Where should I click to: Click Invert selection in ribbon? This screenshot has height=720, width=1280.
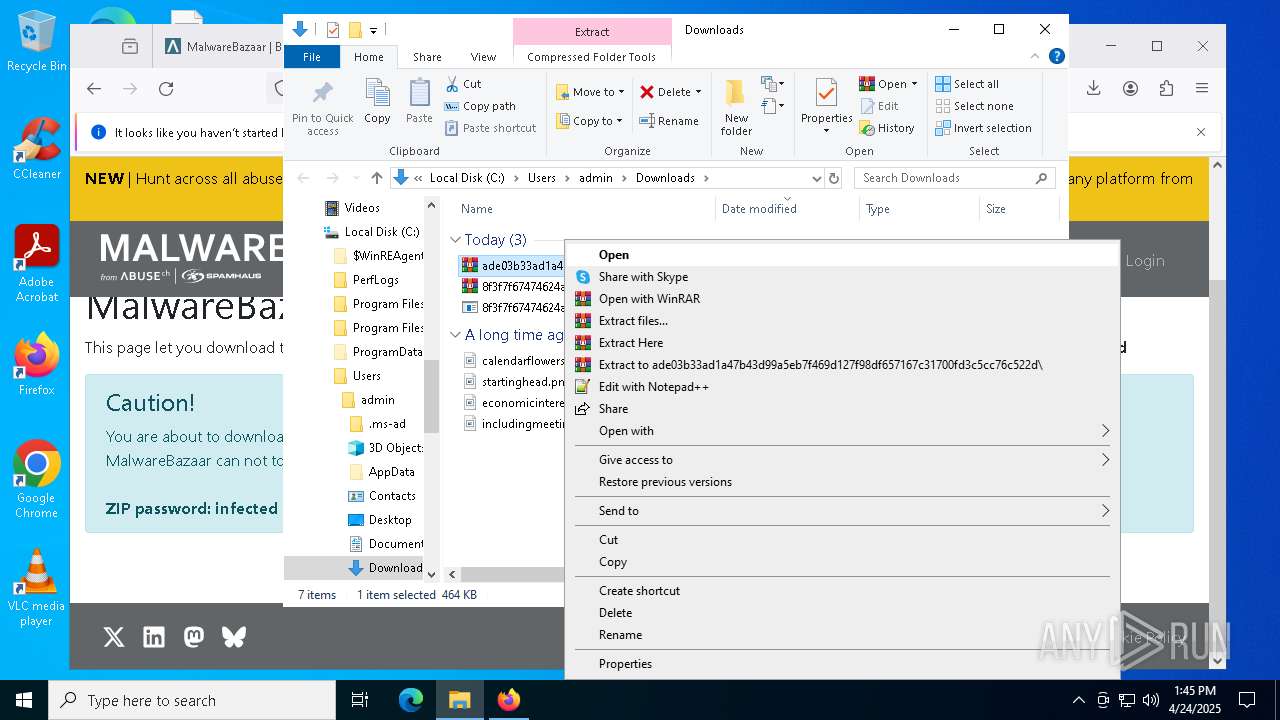pos(983,128)
